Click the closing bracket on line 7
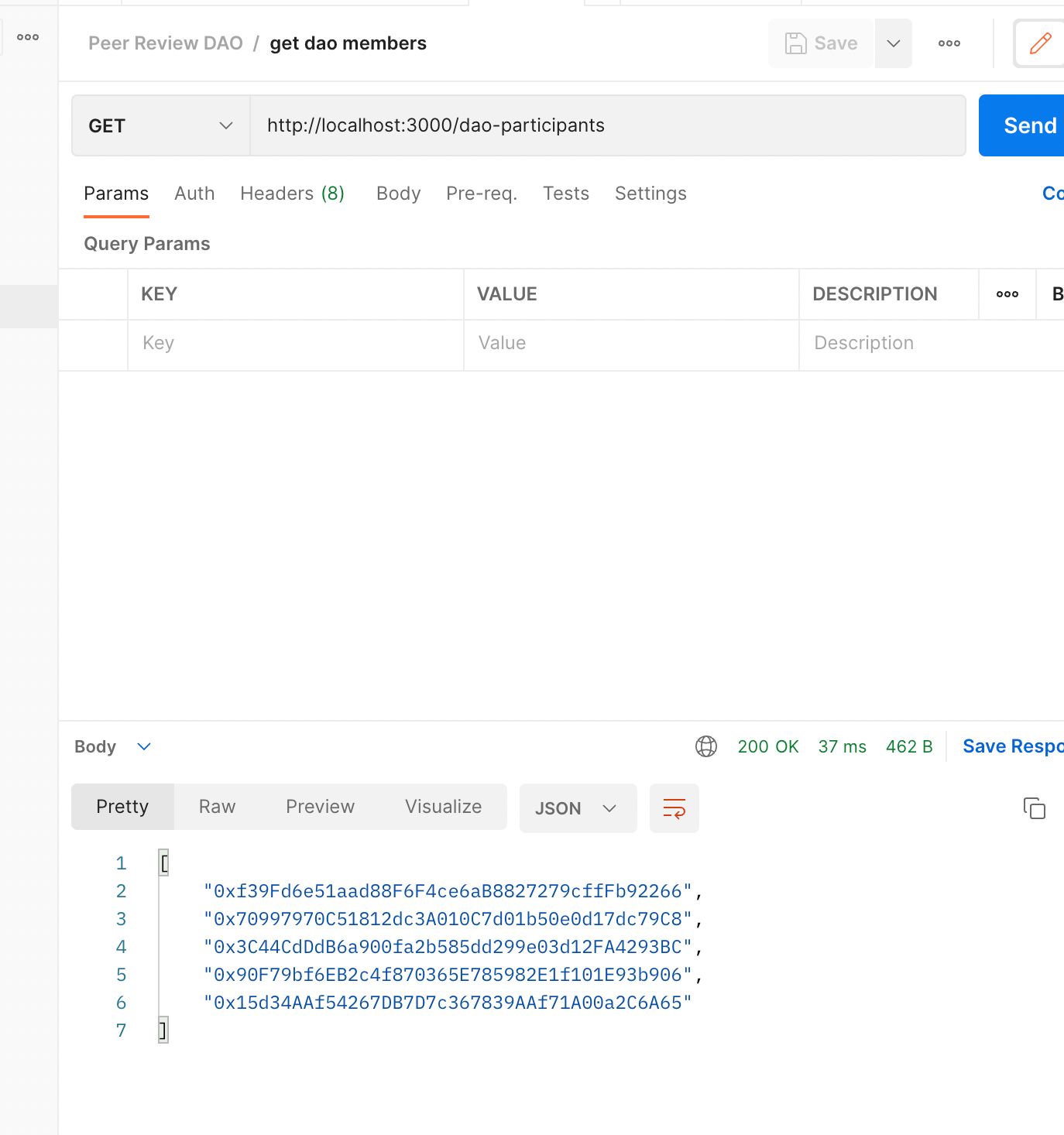Screen dimensions: 1064x1135 (163, 1030)
